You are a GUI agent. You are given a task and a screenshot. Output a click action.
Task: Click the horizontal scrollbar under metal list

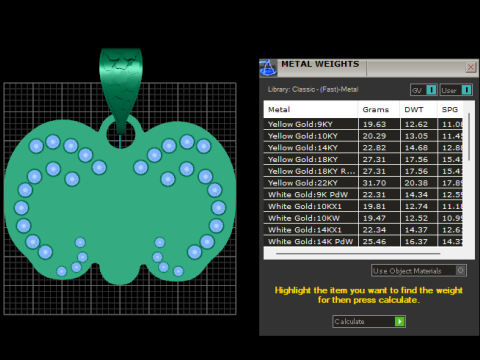(358, 254)
